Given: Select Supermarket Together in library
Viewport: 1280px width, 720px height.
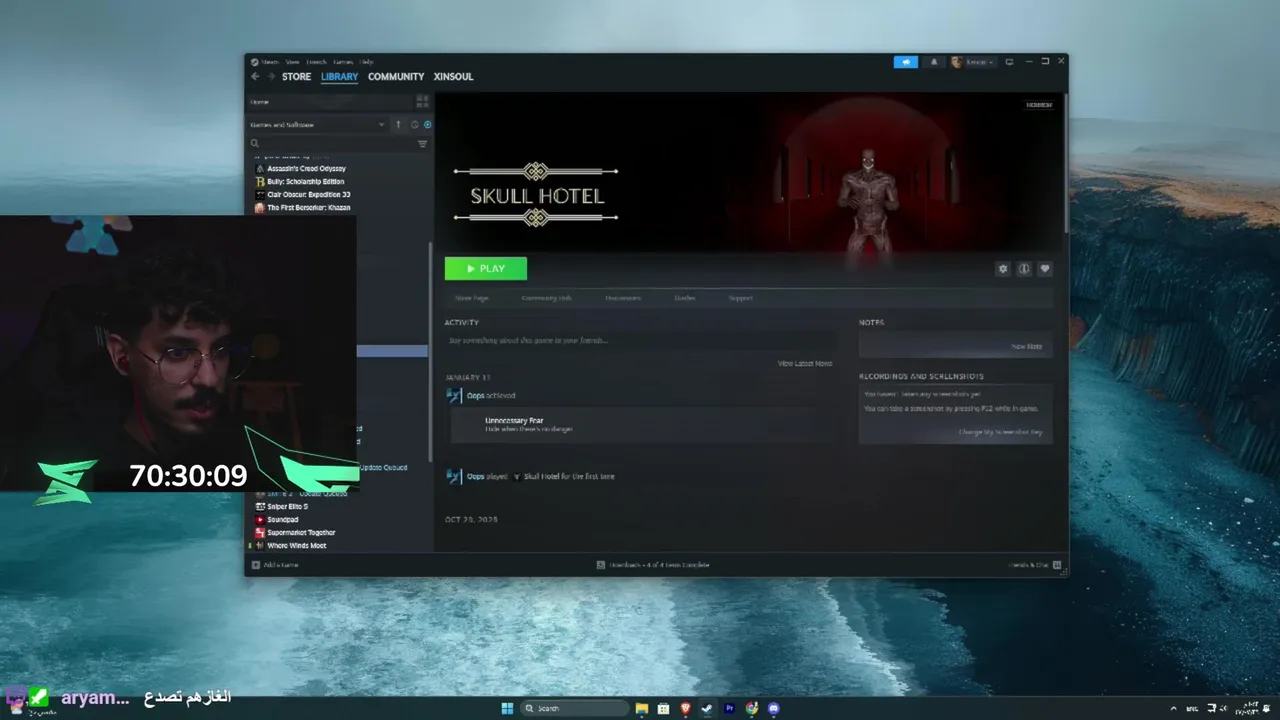Looking at the screenshot, I should (301, 533).
